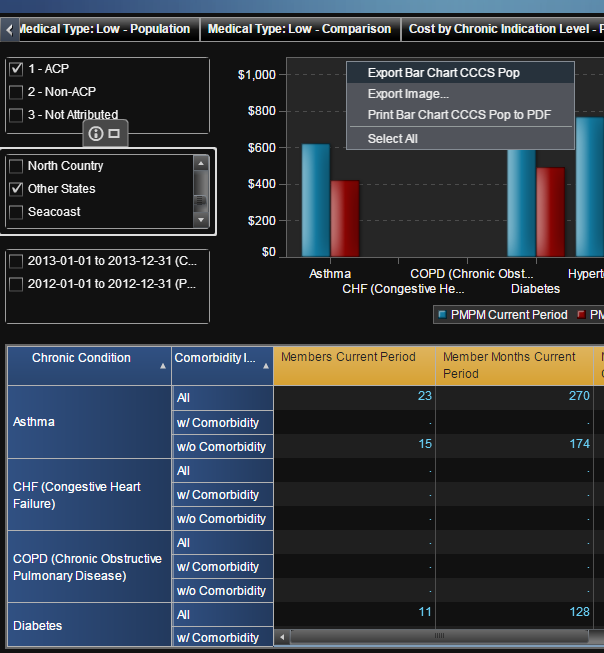The image size is (604, 653).
Task: Click the Members Current Period column header
Action: (354, 366)
